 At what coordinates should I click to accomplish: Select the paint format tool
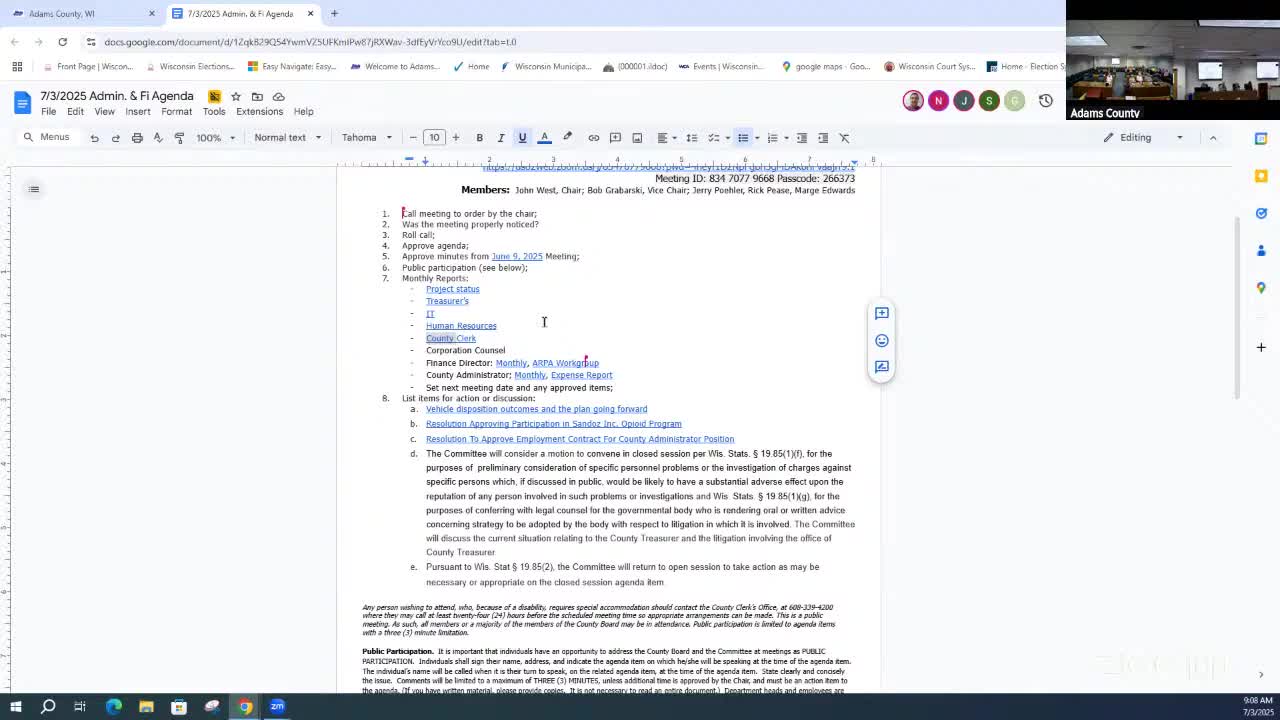(x=179, y=138)
